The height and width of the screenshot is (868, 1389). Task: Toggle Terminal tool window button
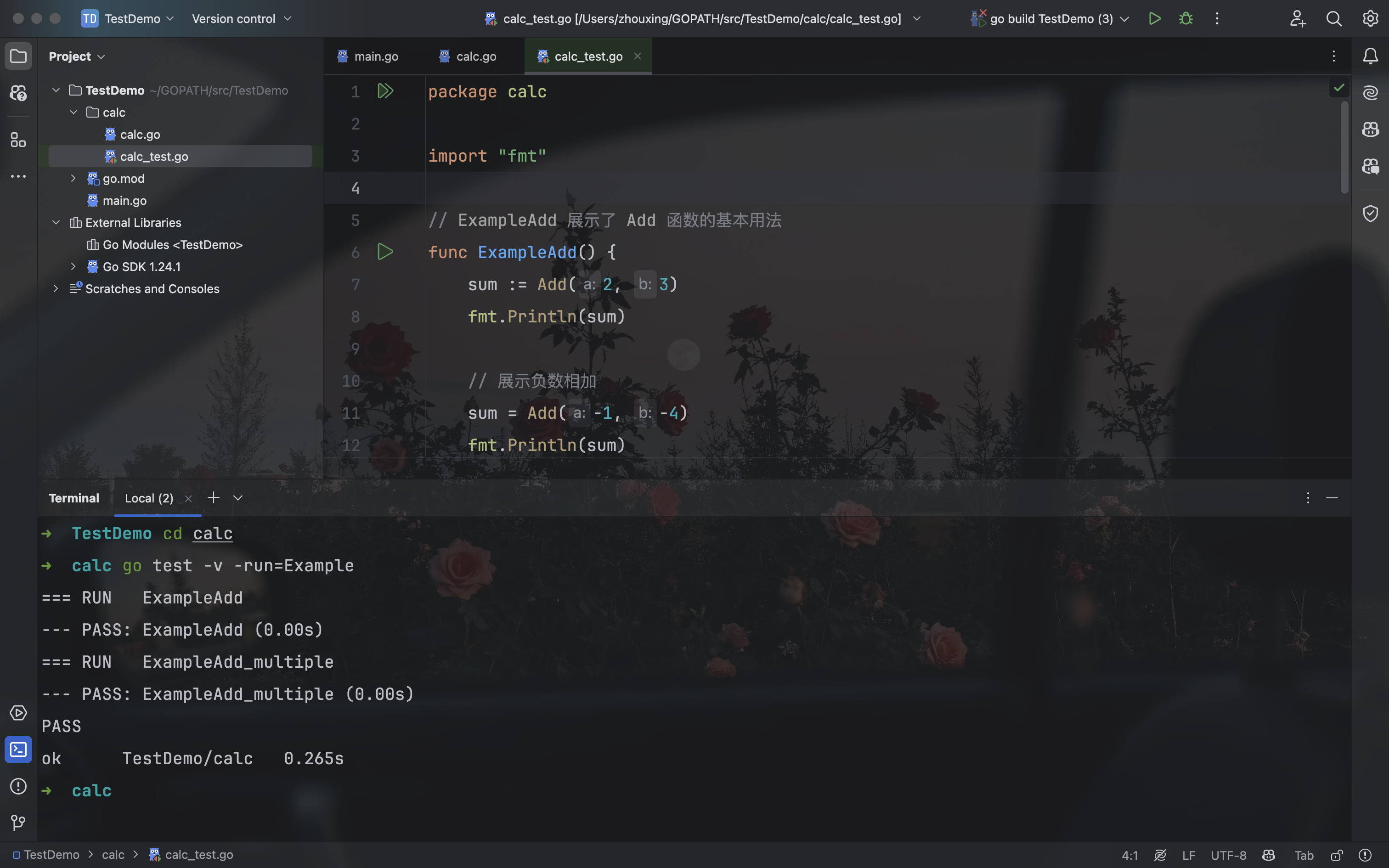[x=18, y=749]
